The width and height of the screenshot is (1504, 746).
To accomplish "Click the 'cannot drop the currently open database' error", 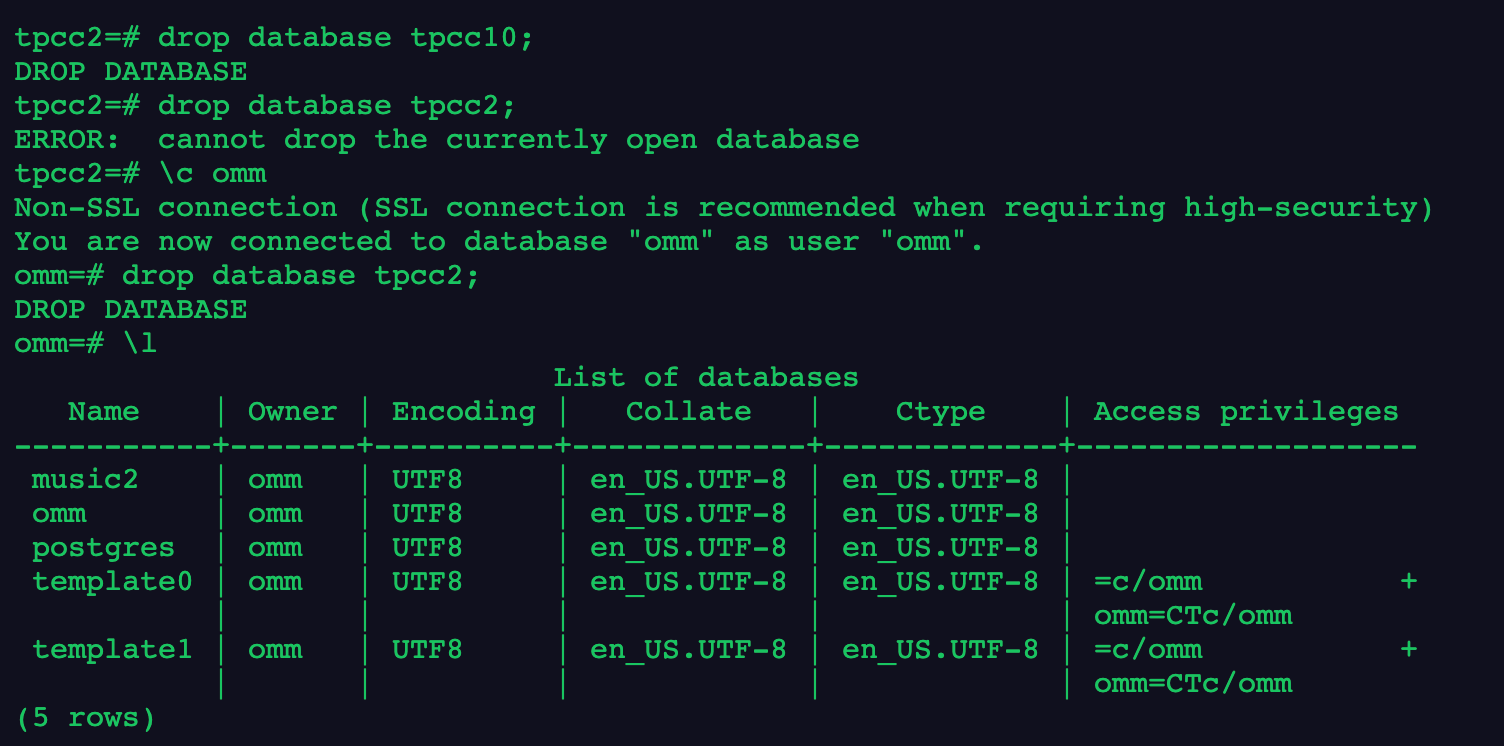I will tap(508, 140).
